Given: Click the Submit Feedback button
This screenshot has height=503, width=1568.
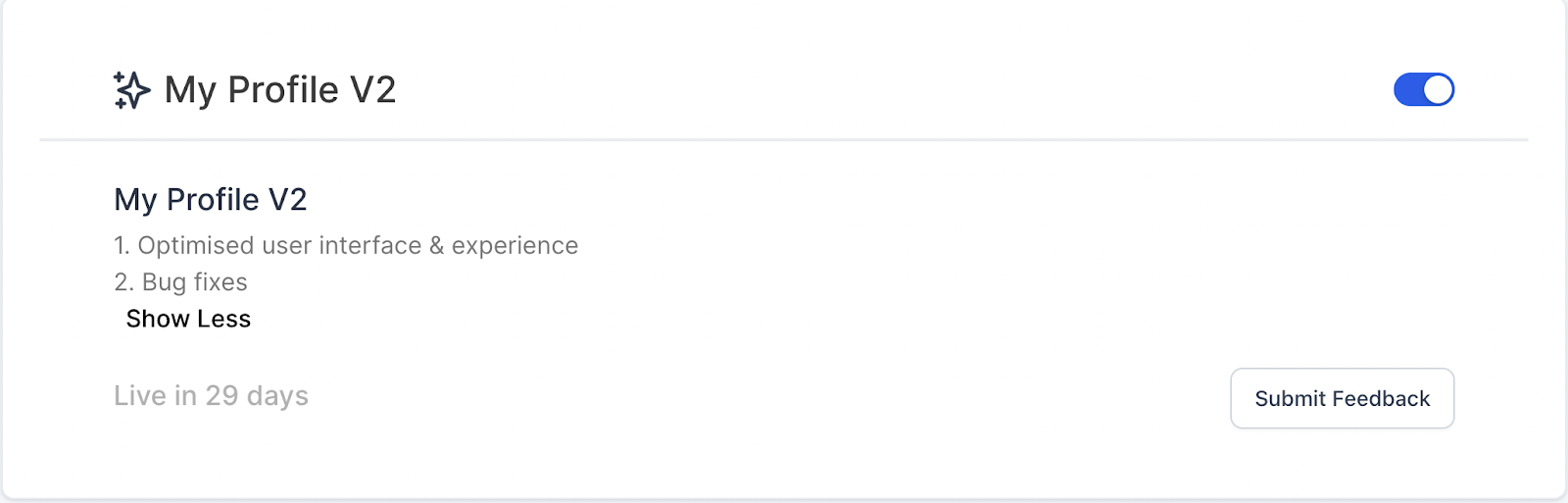Looking at the screenshot, I should (1342, 398).
